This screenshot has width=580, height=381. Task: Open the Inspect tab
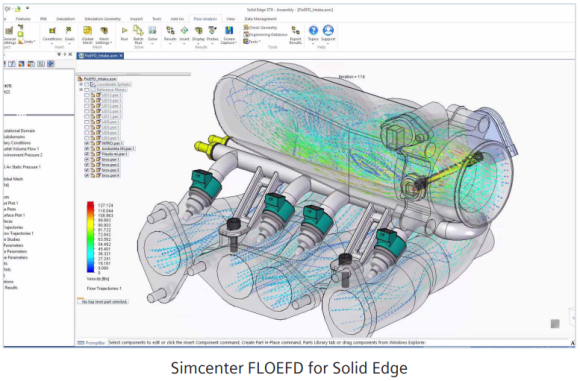click(x=136, y=19)
